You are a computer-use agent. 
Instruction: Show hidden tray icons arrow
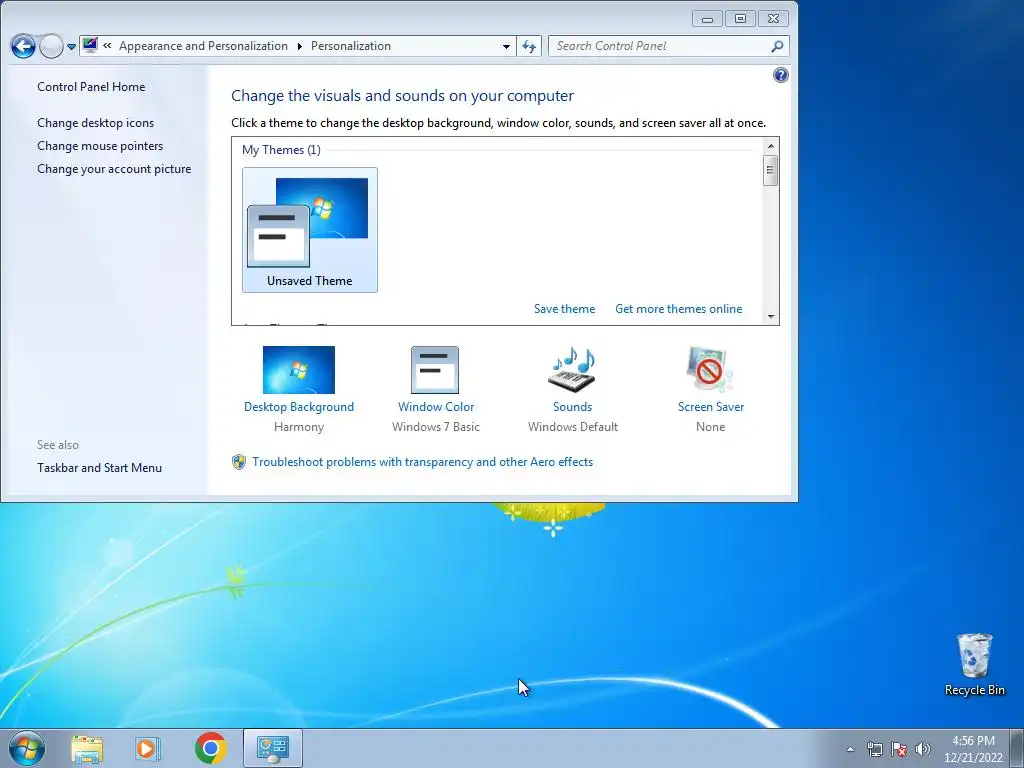click(x=850, y=749)
